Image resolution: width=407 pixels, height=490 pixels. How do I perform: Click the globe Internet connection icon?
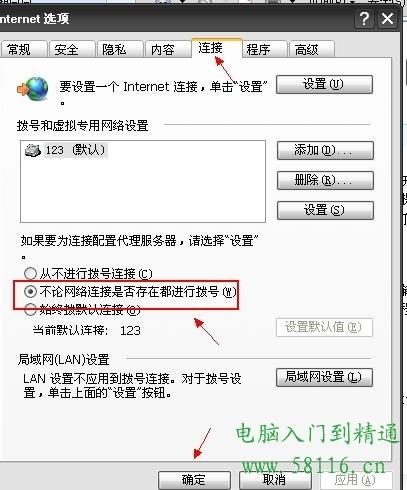coord(33,89)
